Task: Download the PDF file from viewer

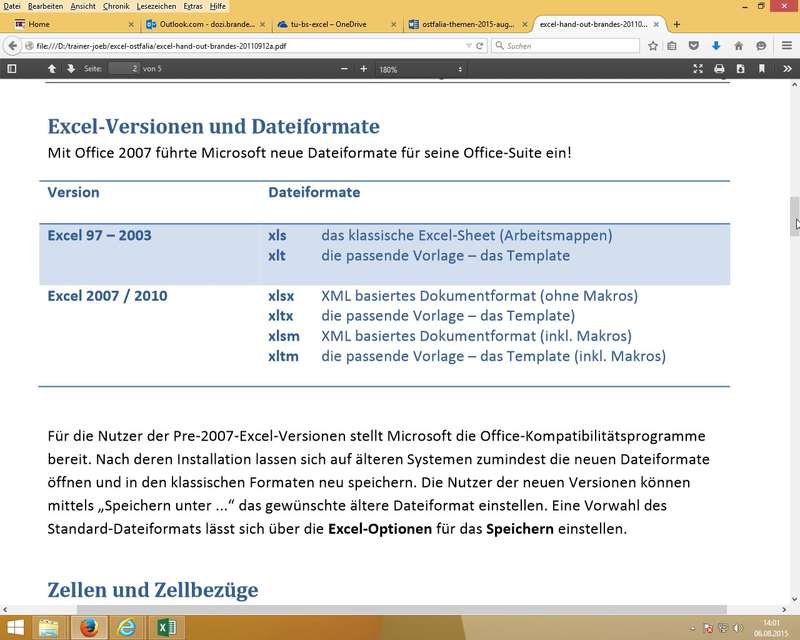Action: 740,69
